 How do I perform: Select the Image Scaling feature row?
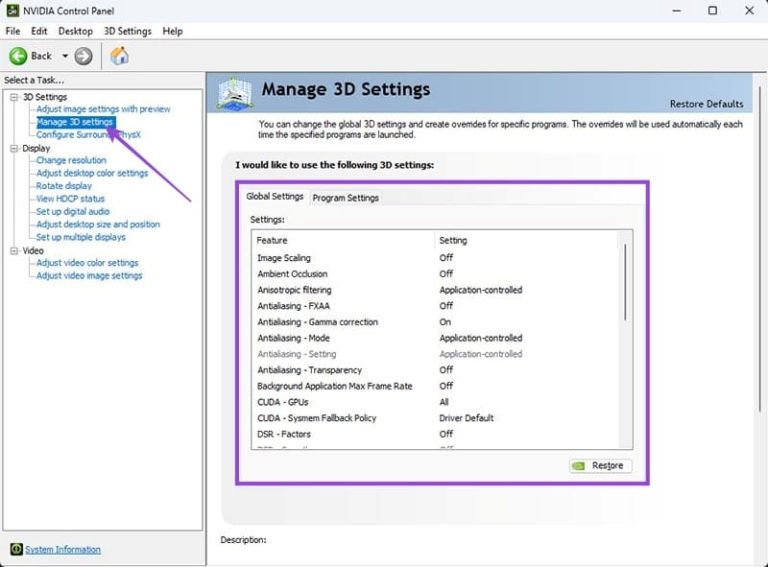[284, 258]
